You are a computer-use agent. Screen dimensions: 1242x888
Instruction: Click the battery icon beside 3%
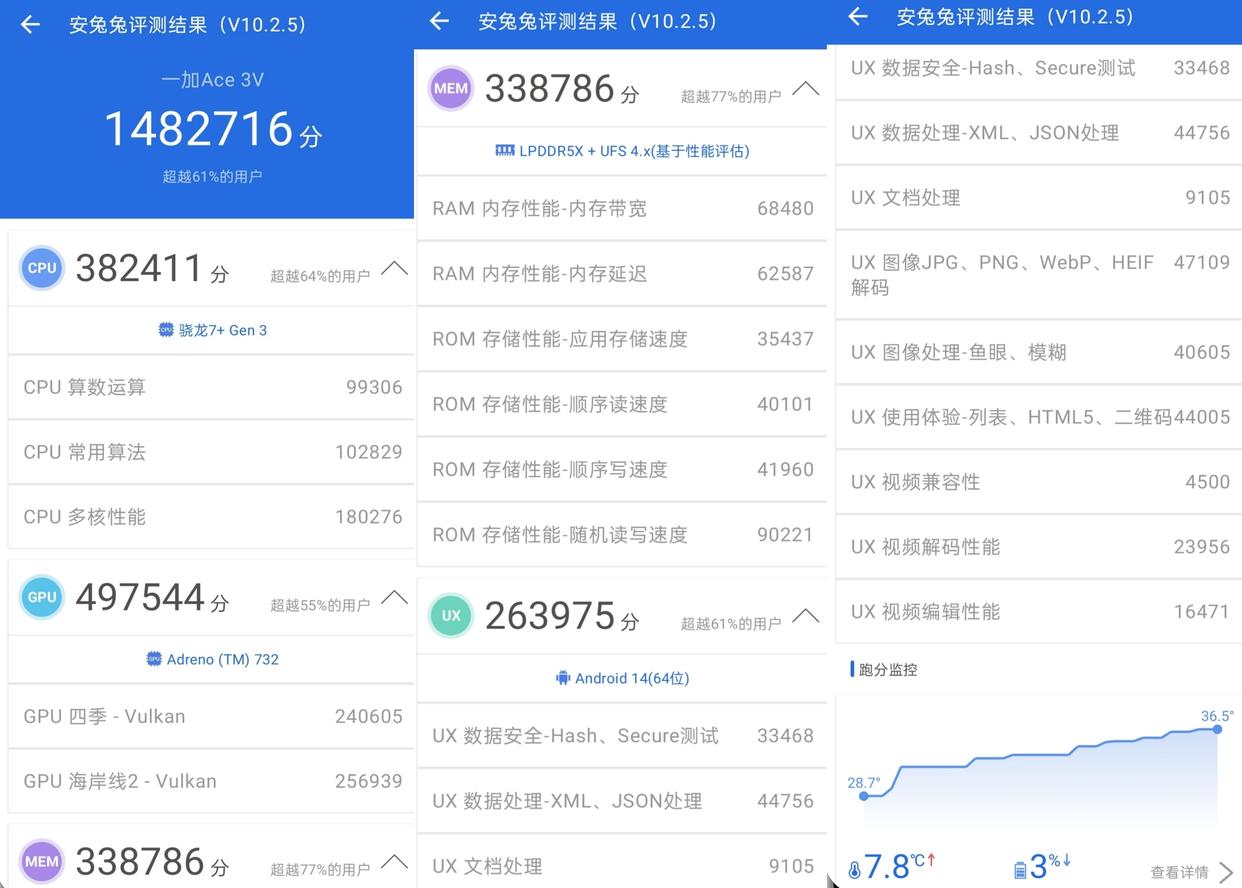pos(1020,870)
